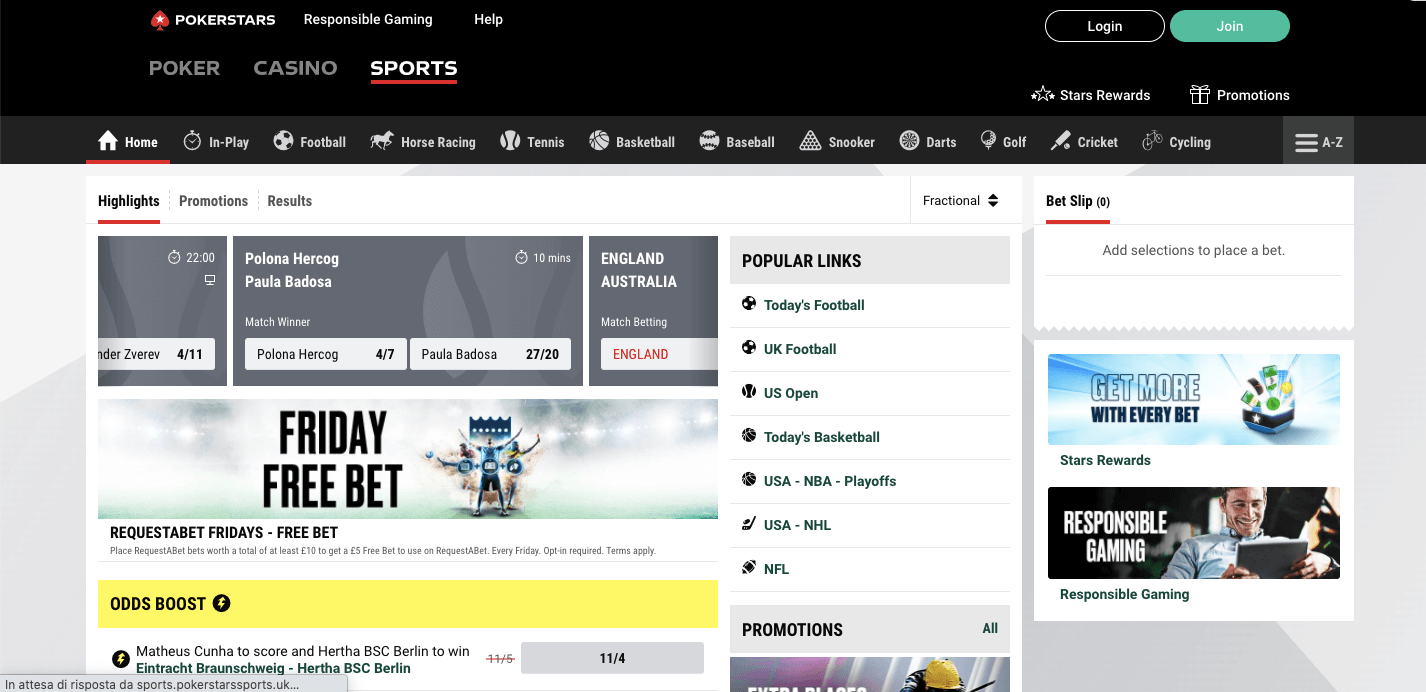
Task: Go to the CASINO section
Action: 295,68
